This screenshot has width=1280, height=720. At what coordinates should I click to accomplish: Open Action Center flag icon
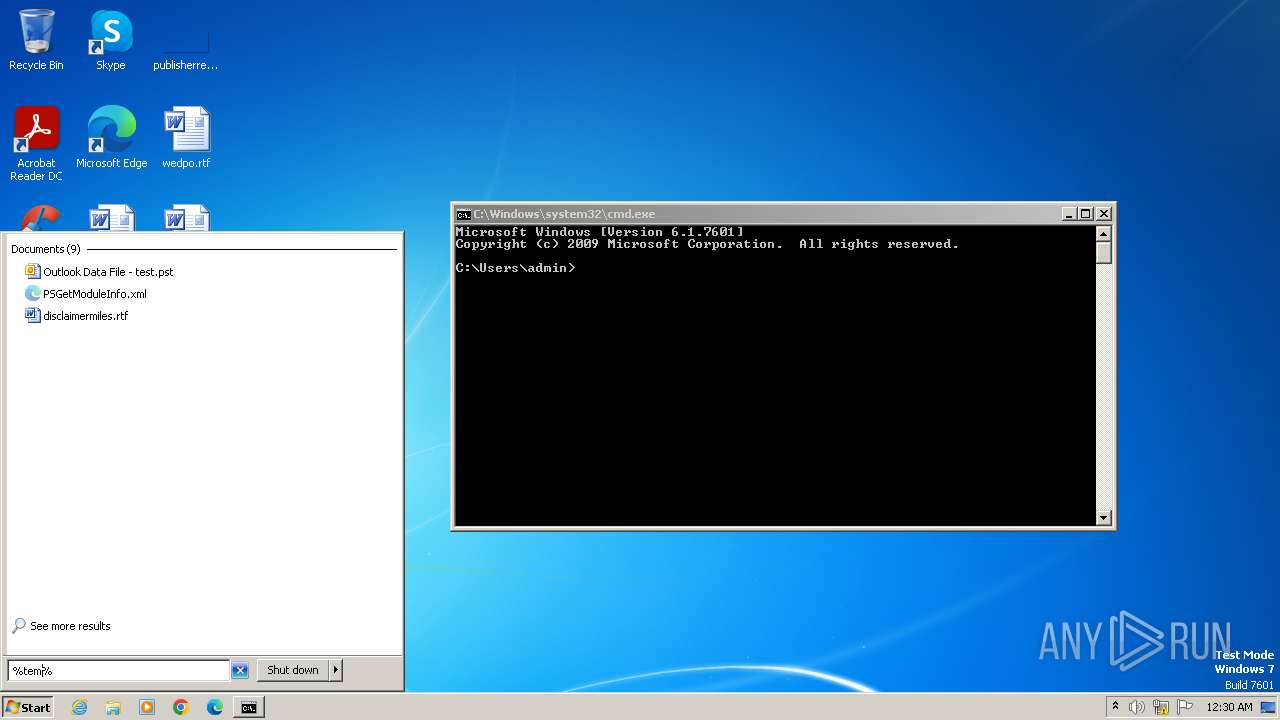pyautogui.click(x=1185, y=707)
